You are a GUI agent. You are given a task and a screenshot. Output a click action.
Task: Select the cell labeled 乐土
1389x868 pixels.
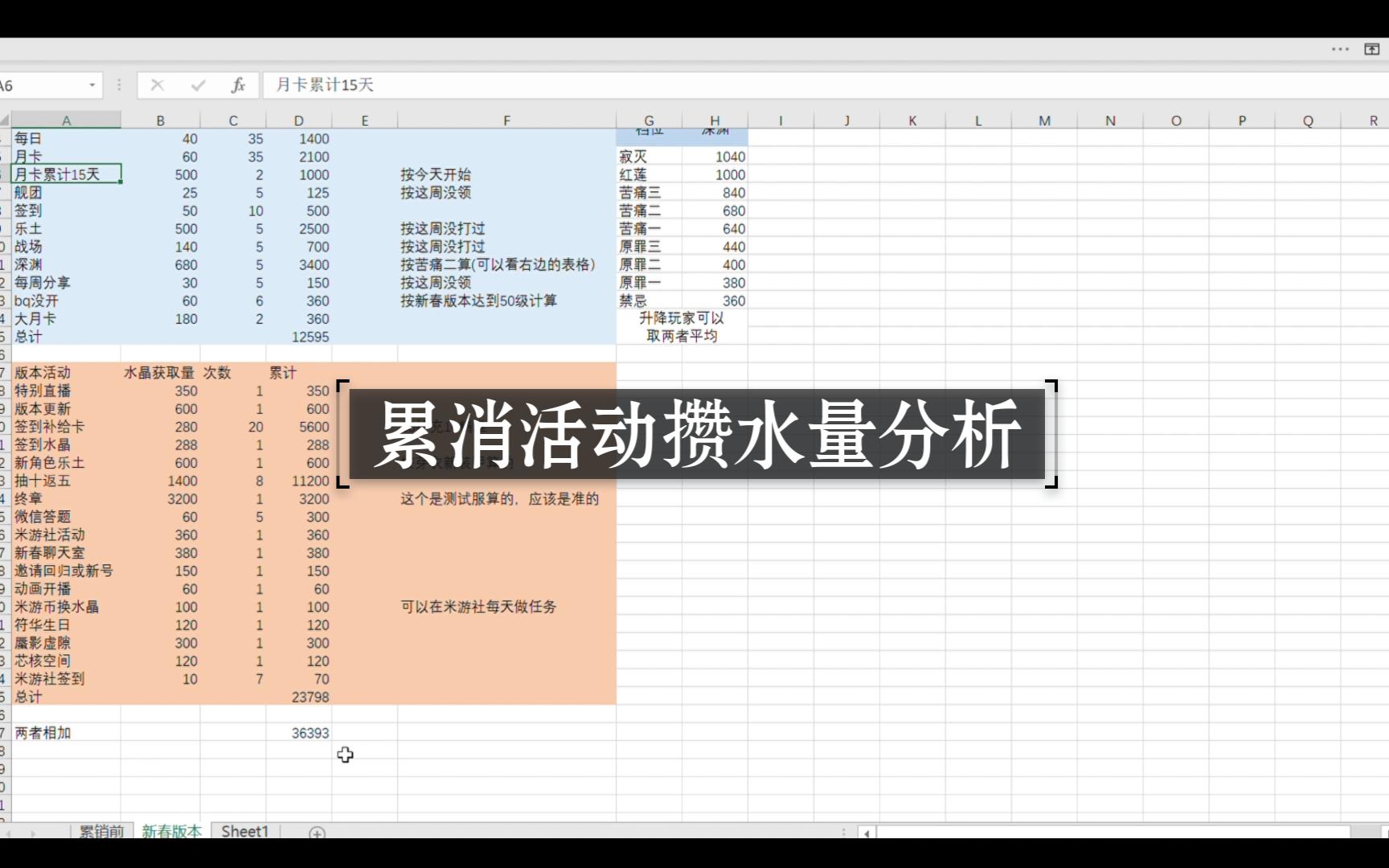pos(66,229)
